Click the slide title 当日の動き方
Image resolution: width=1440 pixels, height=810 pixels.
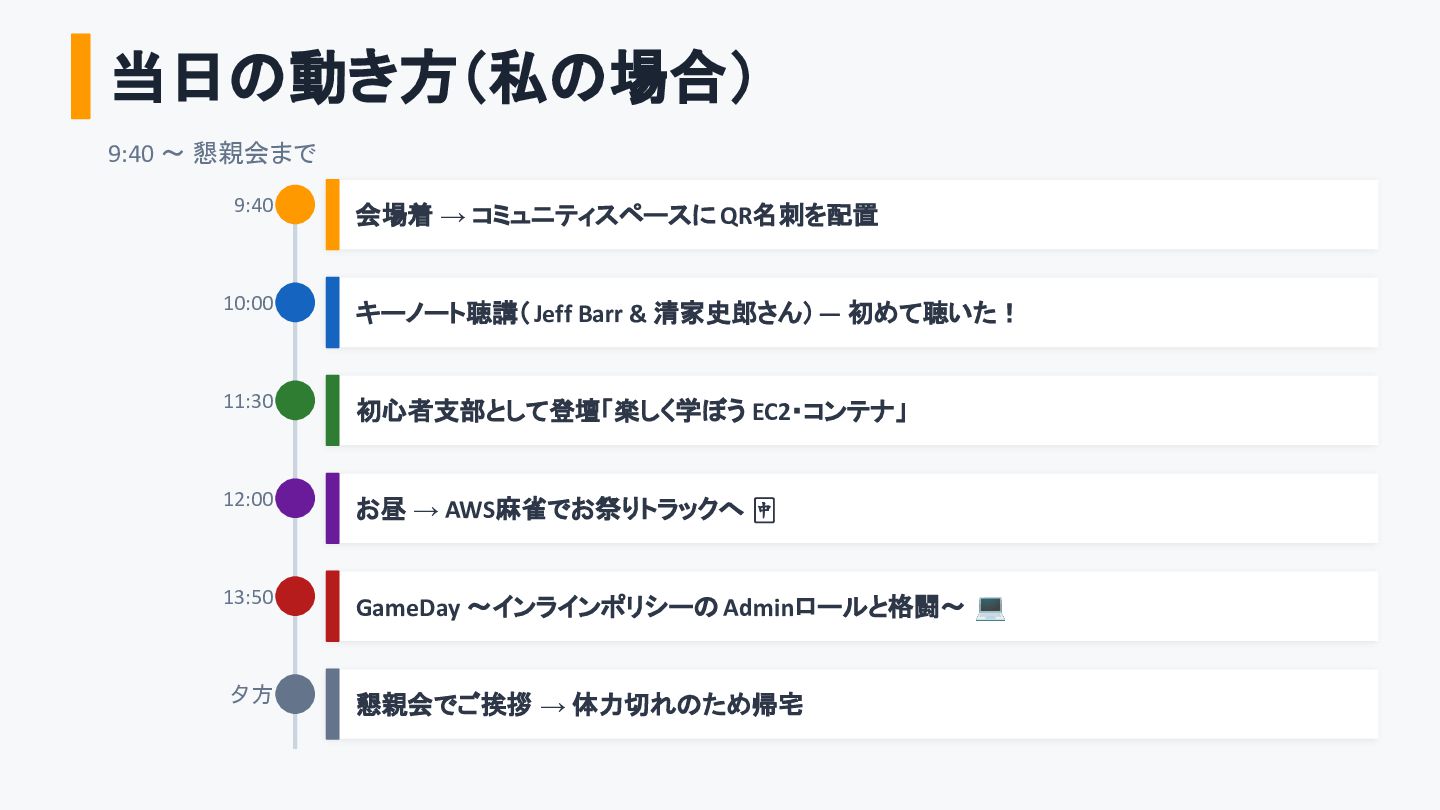coord(430,77)
